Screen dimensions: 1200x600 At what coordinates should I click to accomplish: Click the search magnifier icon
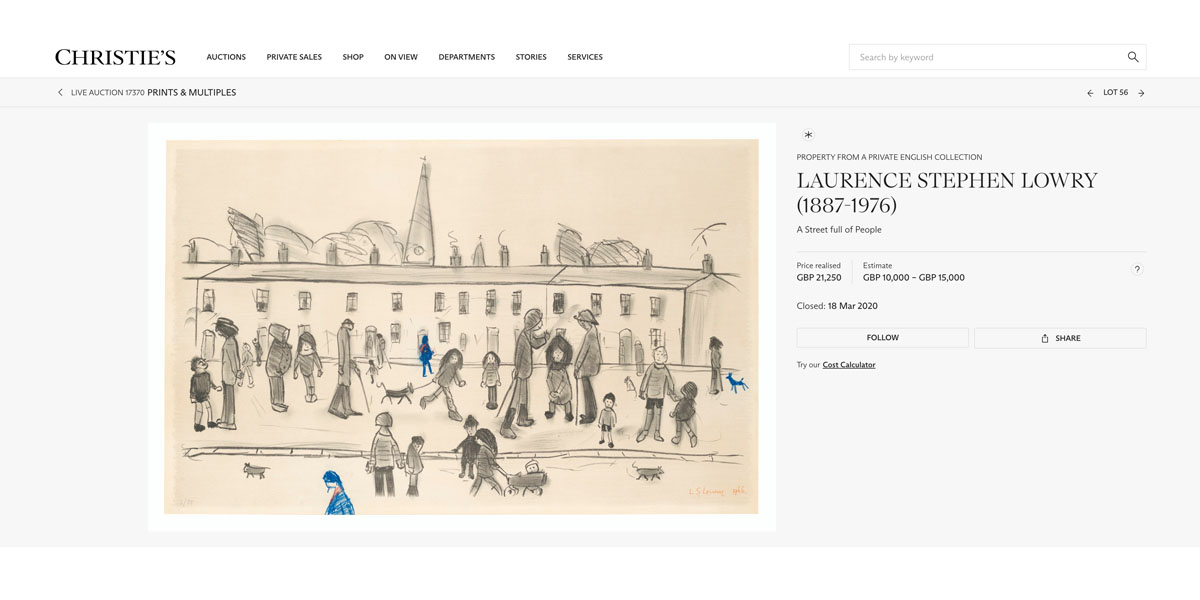click(x=1133, y=57)
